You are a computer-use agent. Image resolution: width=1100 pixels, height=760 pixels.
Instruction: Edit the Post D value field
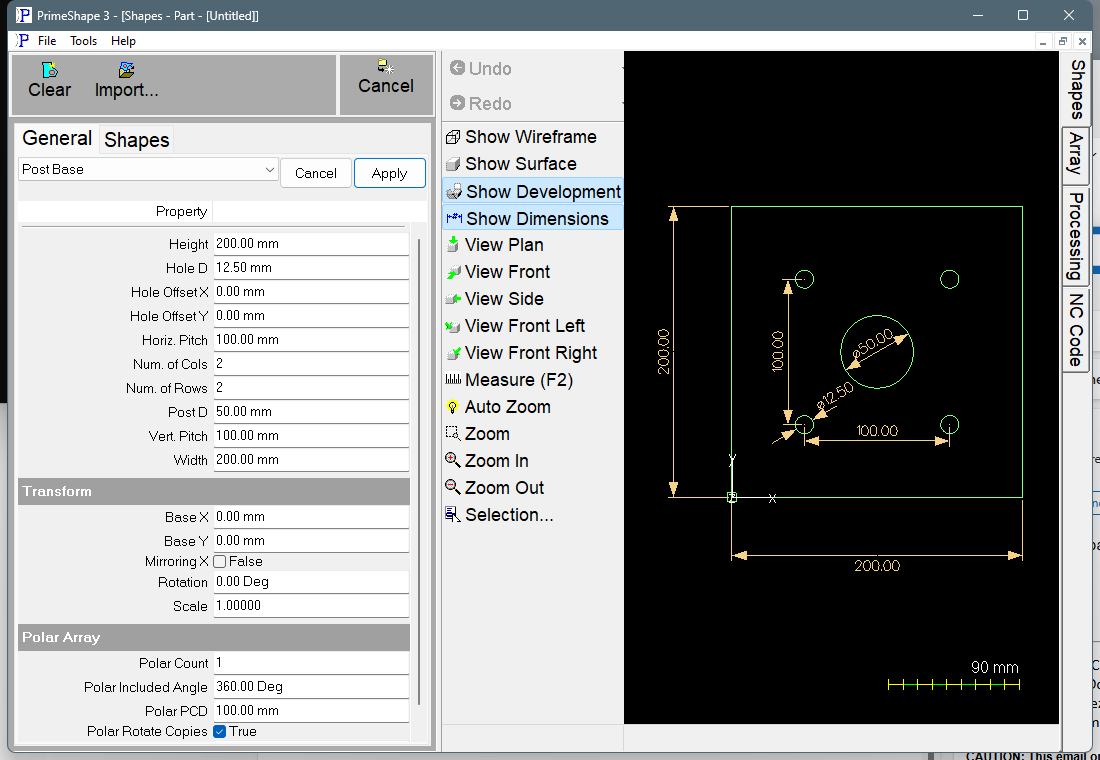coord(311,411)
